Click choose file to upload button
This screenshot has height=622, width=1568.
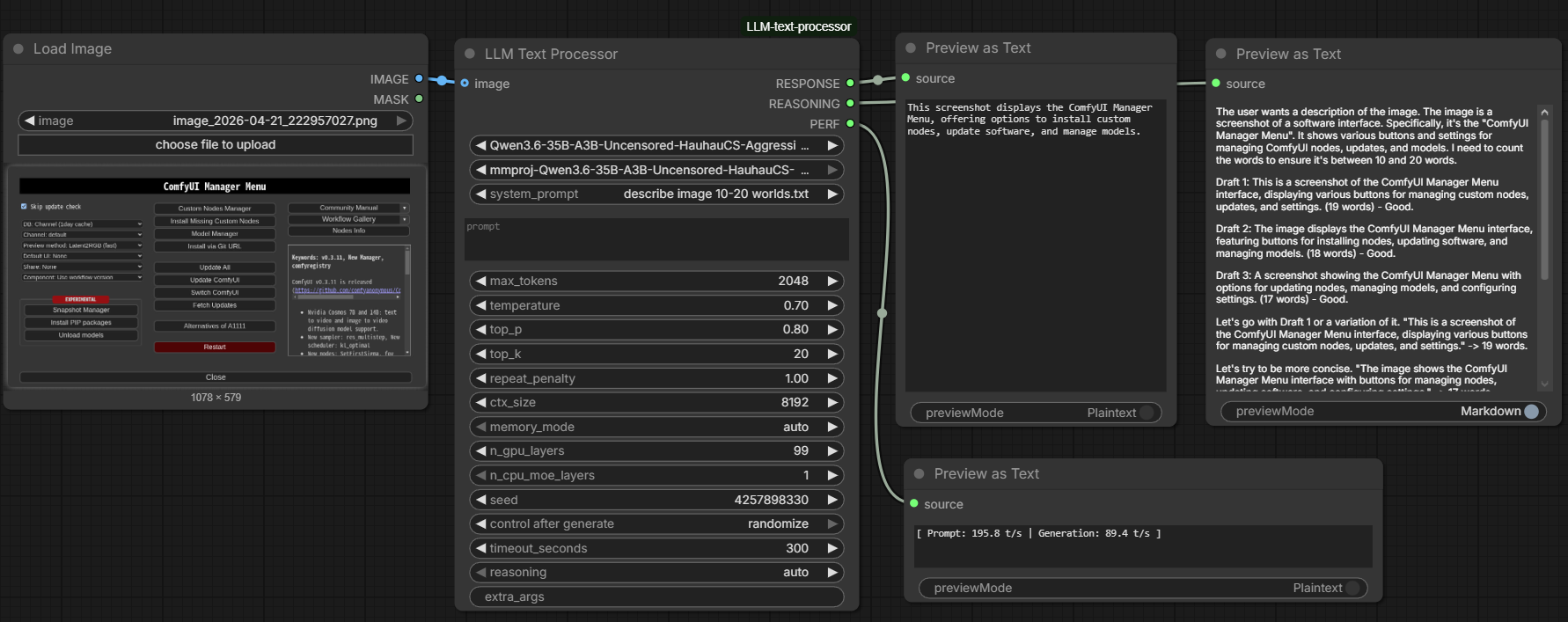[216, 145]
